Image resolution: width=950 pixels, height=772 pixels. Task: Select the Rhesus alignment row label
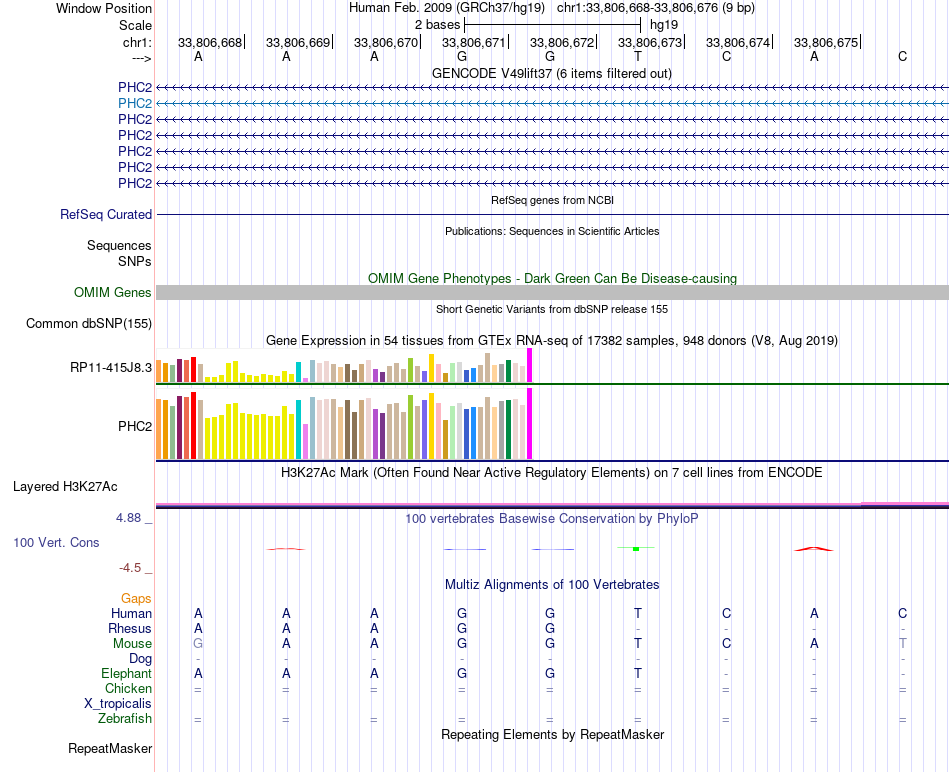click(130, 628)
